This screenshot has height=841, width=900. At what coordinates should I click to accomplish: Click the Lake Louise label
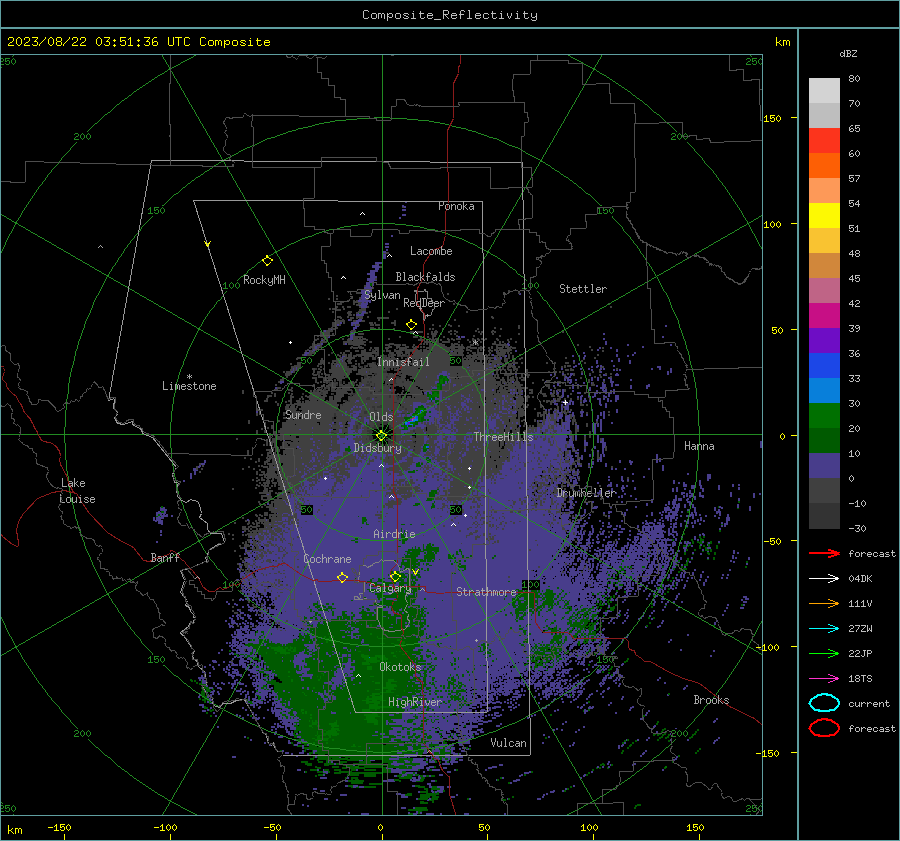click(77, 491)
